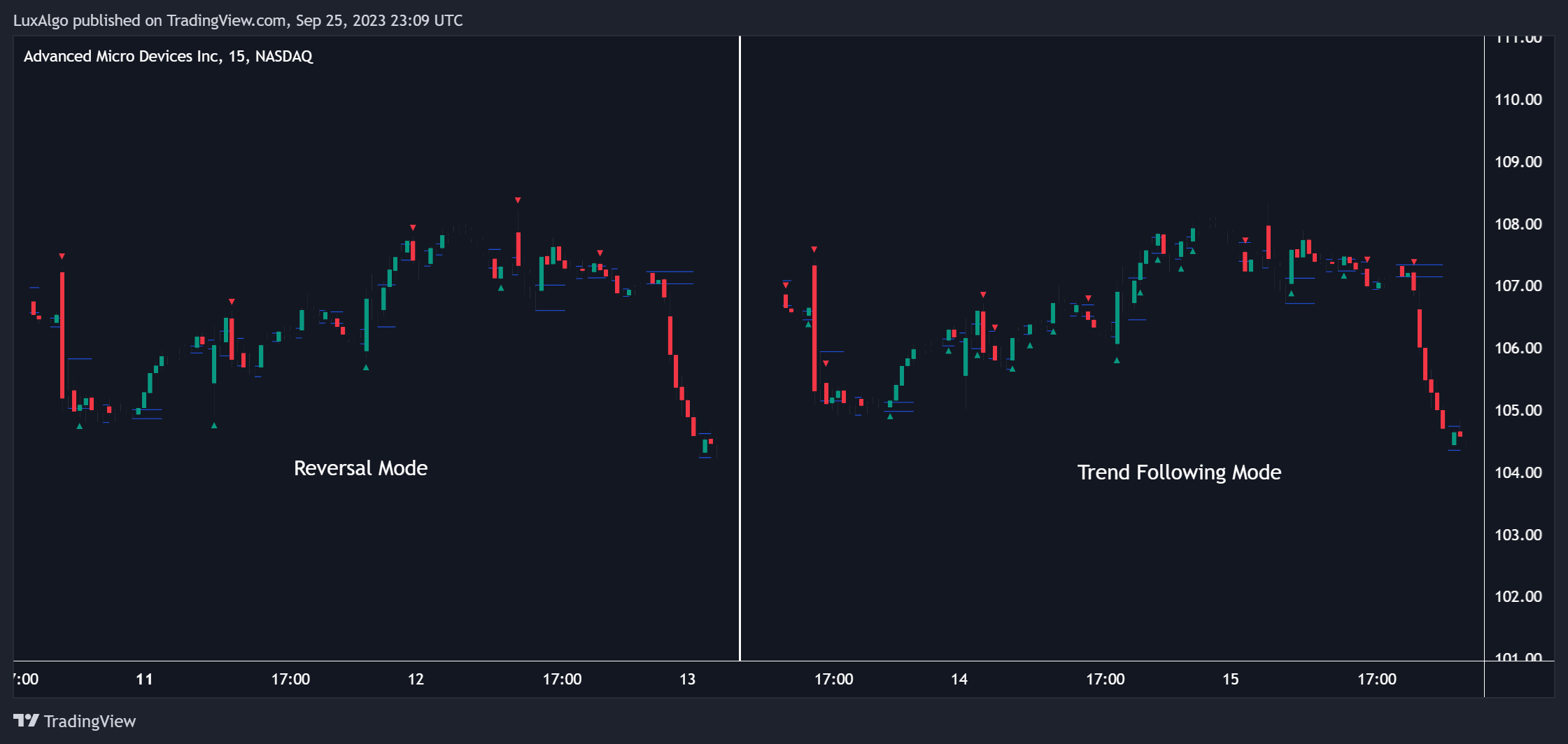The image size is (1568, 744).
Task: Click the date label 13 on time axis
Action: coord(687,679)
